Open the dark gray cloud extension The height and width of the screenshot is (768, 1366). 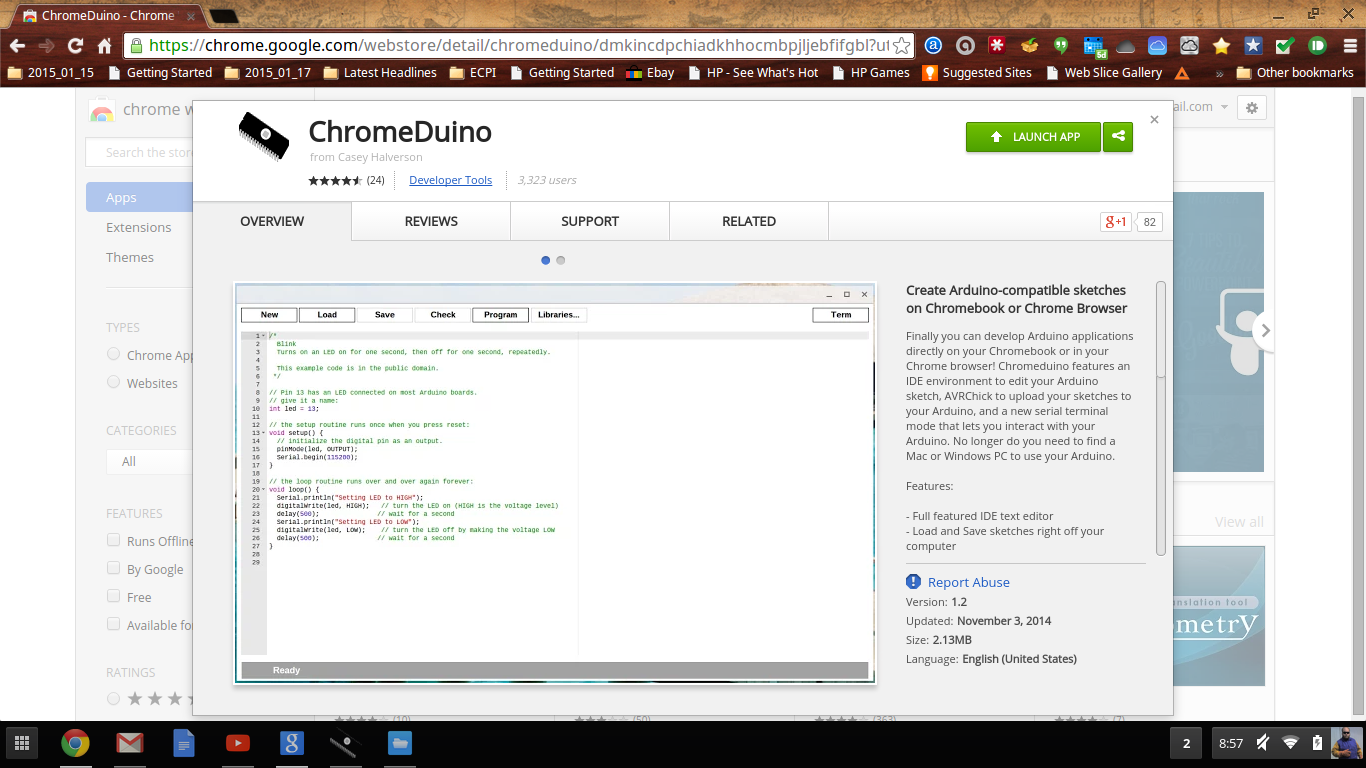1125,46
